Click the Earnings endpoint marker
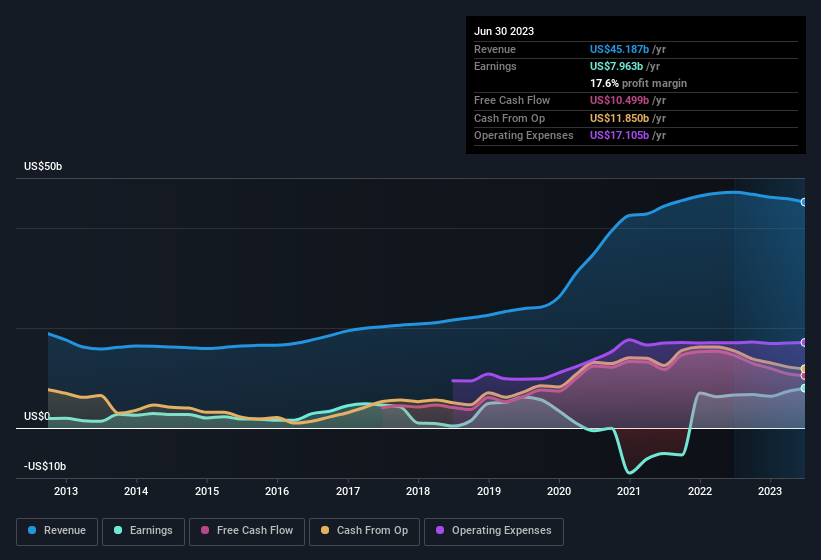 (804, 388)
